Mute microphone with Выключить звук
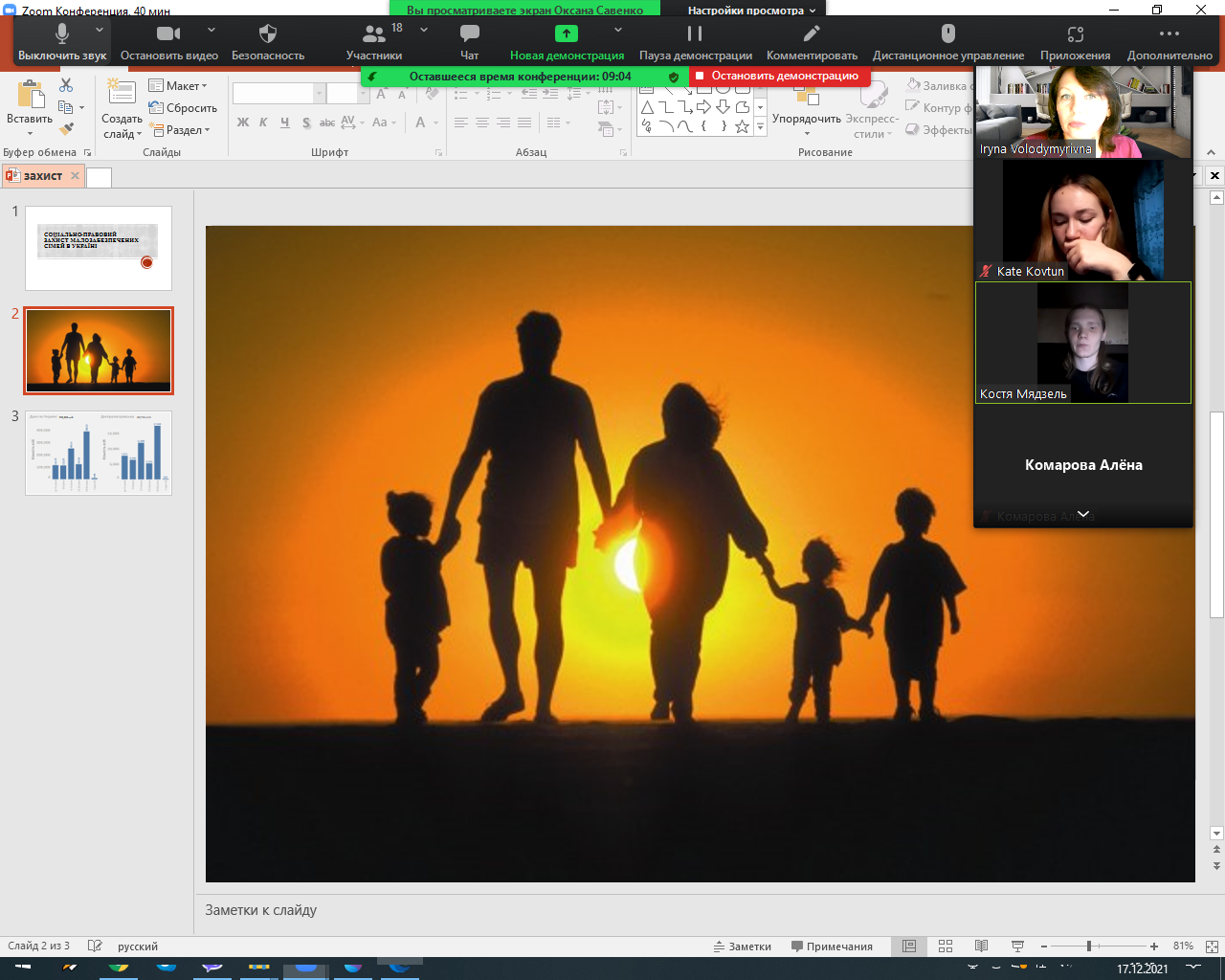 coord(62,43)
